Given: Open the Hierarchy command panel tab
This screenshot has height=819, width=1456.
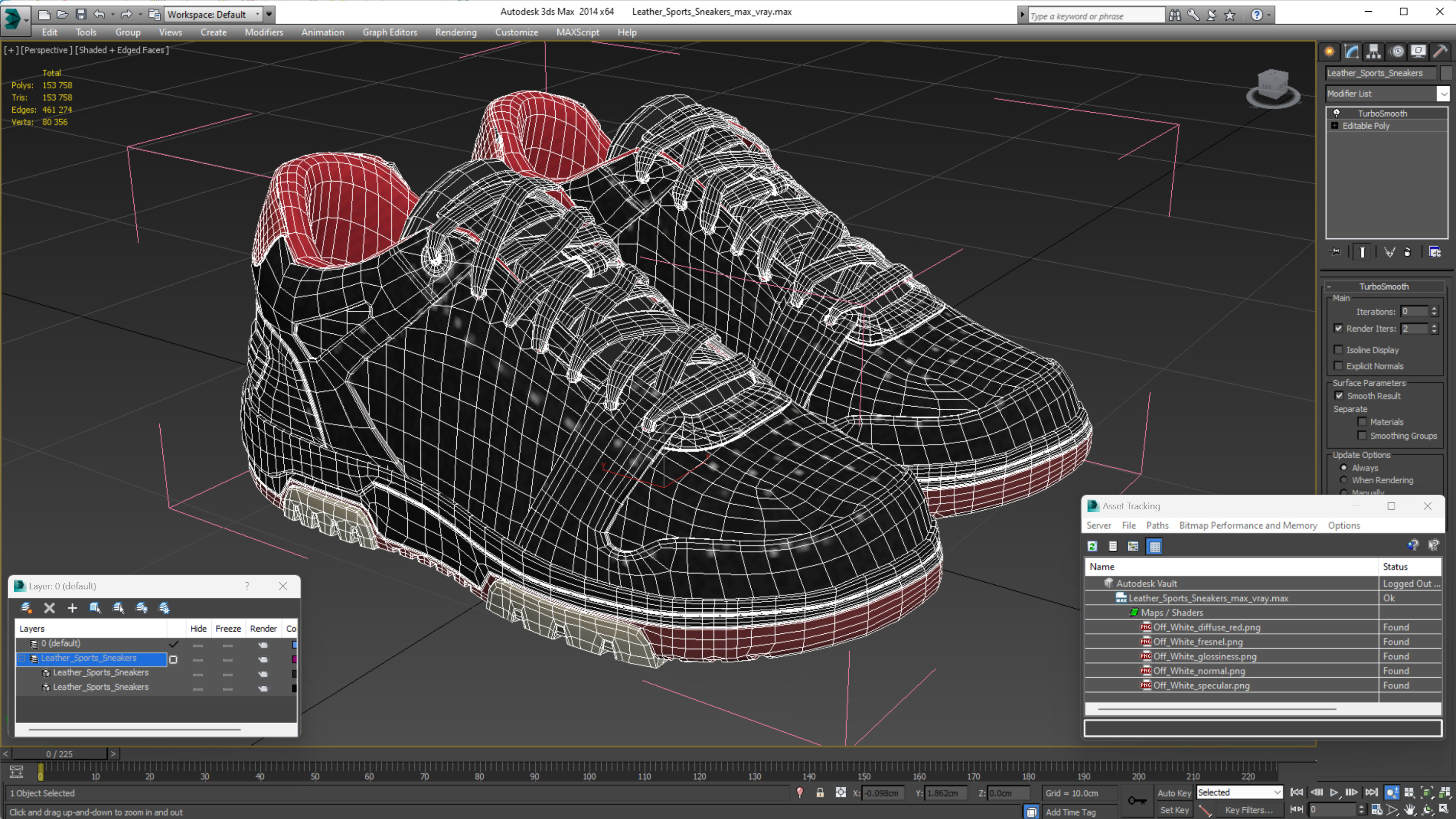Looking at the screenshot, I should (1373, 52).
